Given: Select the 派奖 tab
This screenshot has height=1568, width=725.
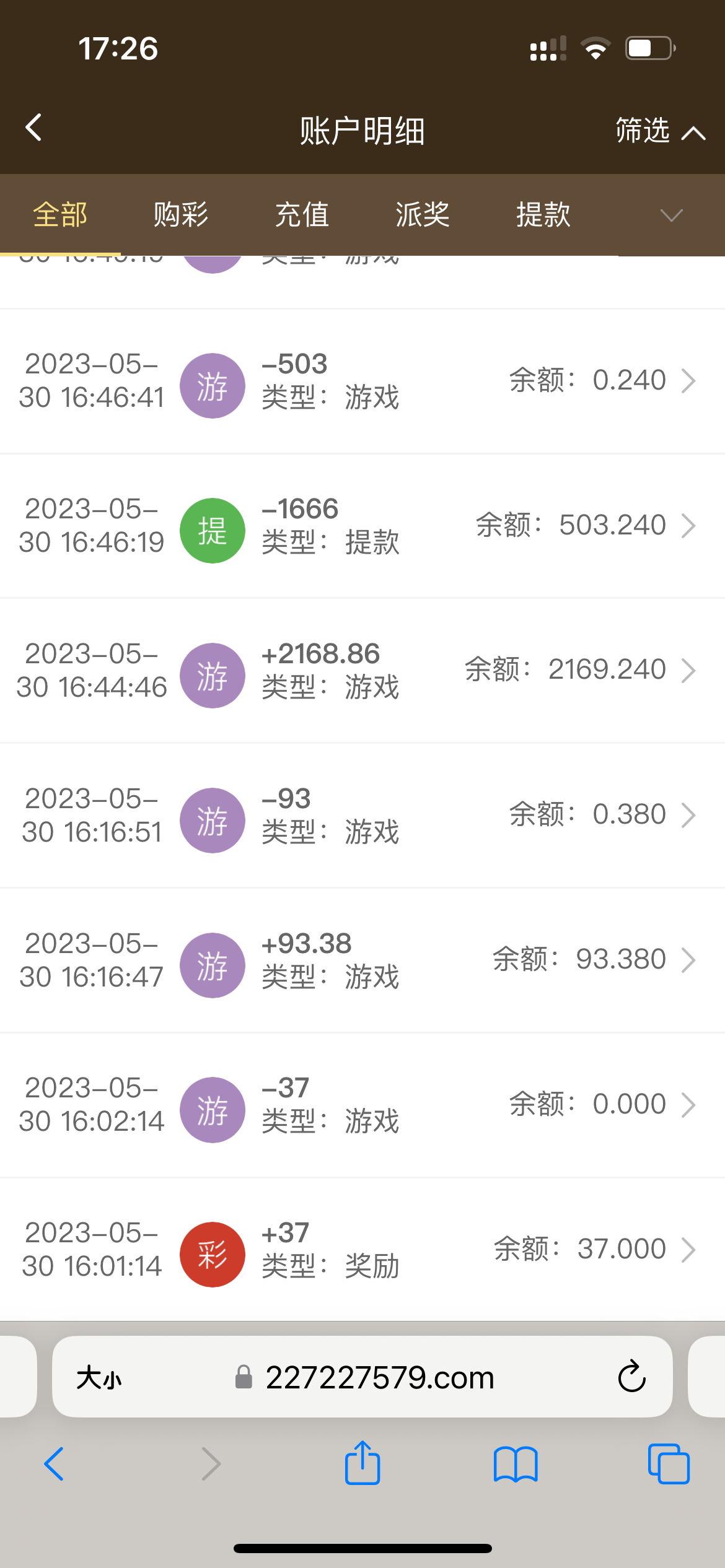Looking at the screenshot, I should click(x=423, y=215).
